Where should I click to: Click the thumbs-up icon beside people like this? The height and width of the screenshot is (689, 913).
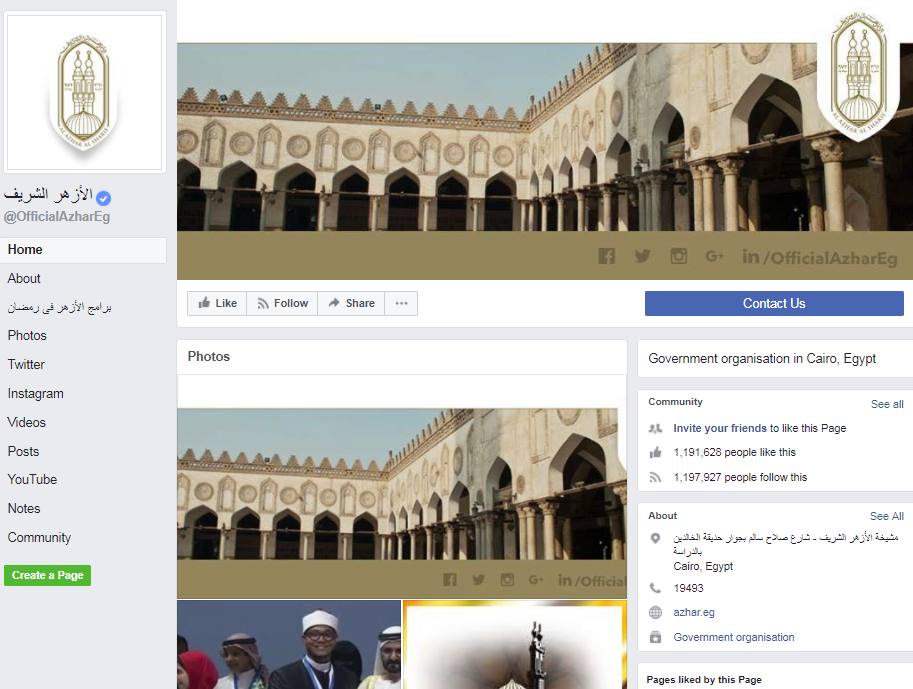point(656,453)
